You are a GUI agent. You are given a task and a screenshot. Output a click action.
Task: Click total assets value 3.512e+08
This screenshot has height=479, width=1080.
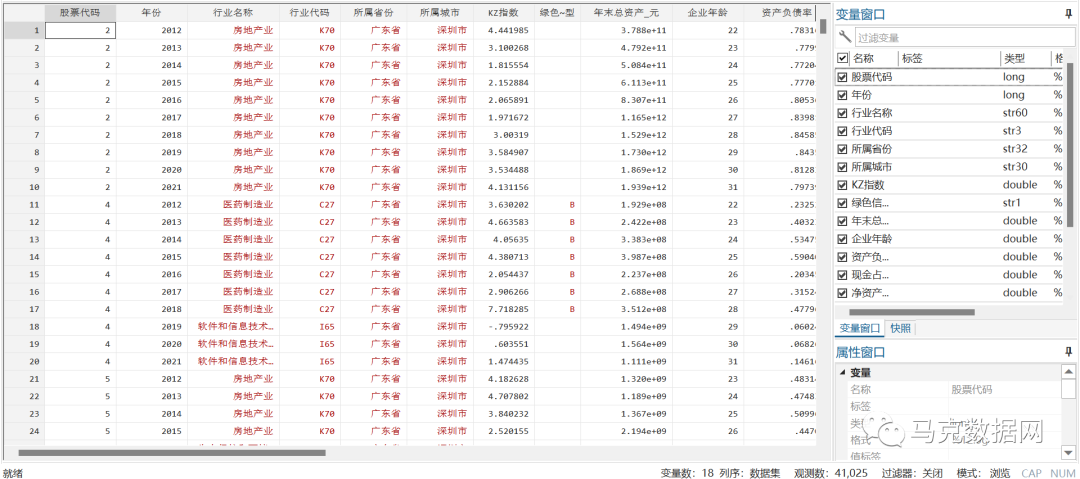(643, 309)
